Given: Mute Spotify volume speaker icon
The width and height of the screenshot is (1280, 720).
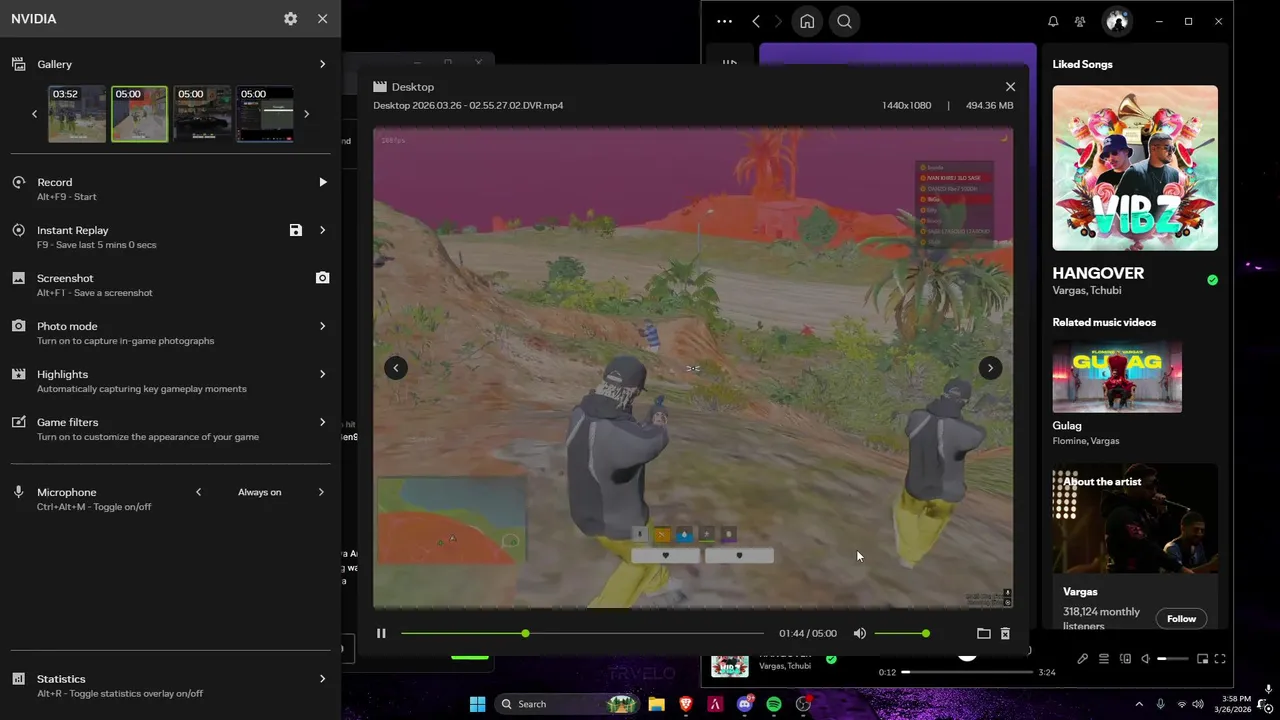Looking at the screenshot, I should pyautogui.click(x=1146, y=659).
